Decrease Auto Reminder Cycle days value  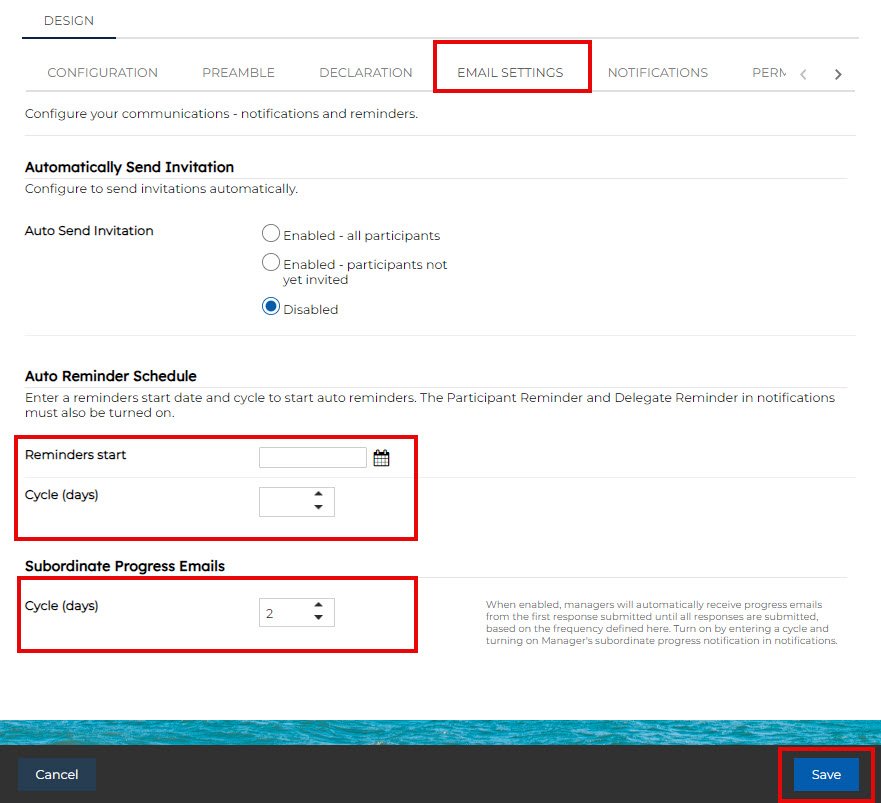click(x=318, y=508)
